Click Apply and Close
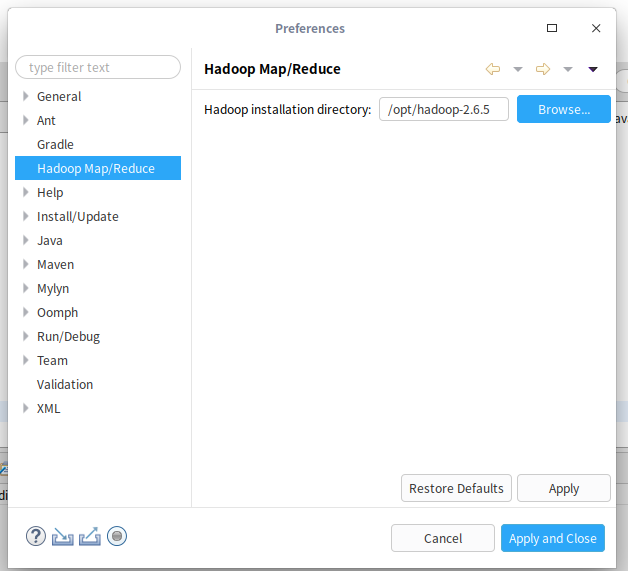The height and width of the screenshot is (571, 628). (553, 538)
